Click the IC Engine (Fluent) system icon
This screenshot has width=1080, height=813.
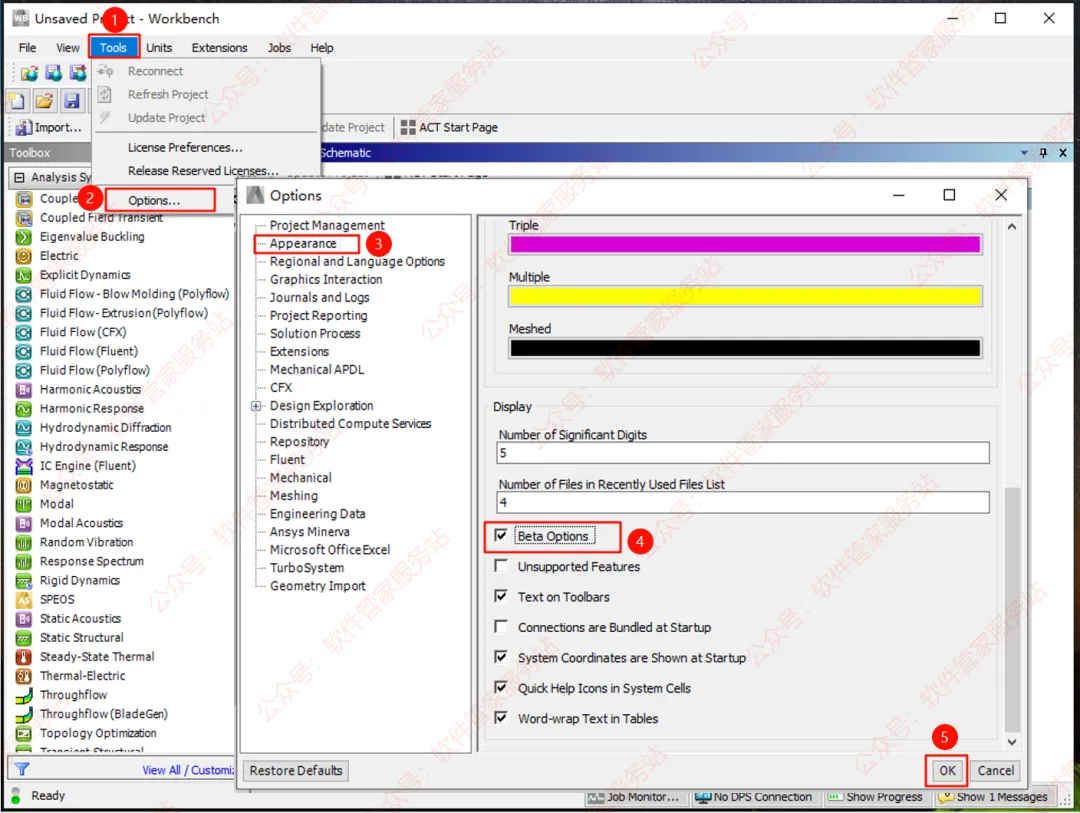(23, 466)
